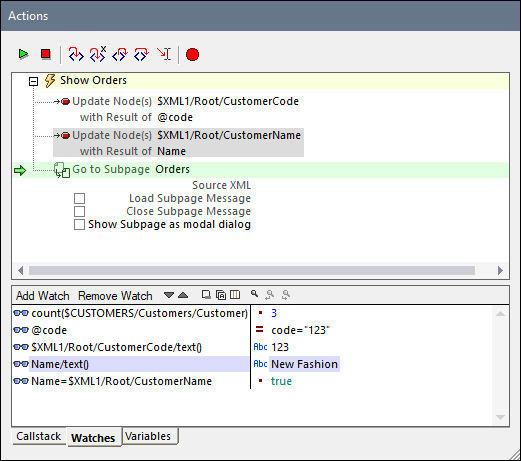Click the copy single item icon in the watch toolbar
Image resolution: width=521 pixels, height=461 pixels.
206,295
